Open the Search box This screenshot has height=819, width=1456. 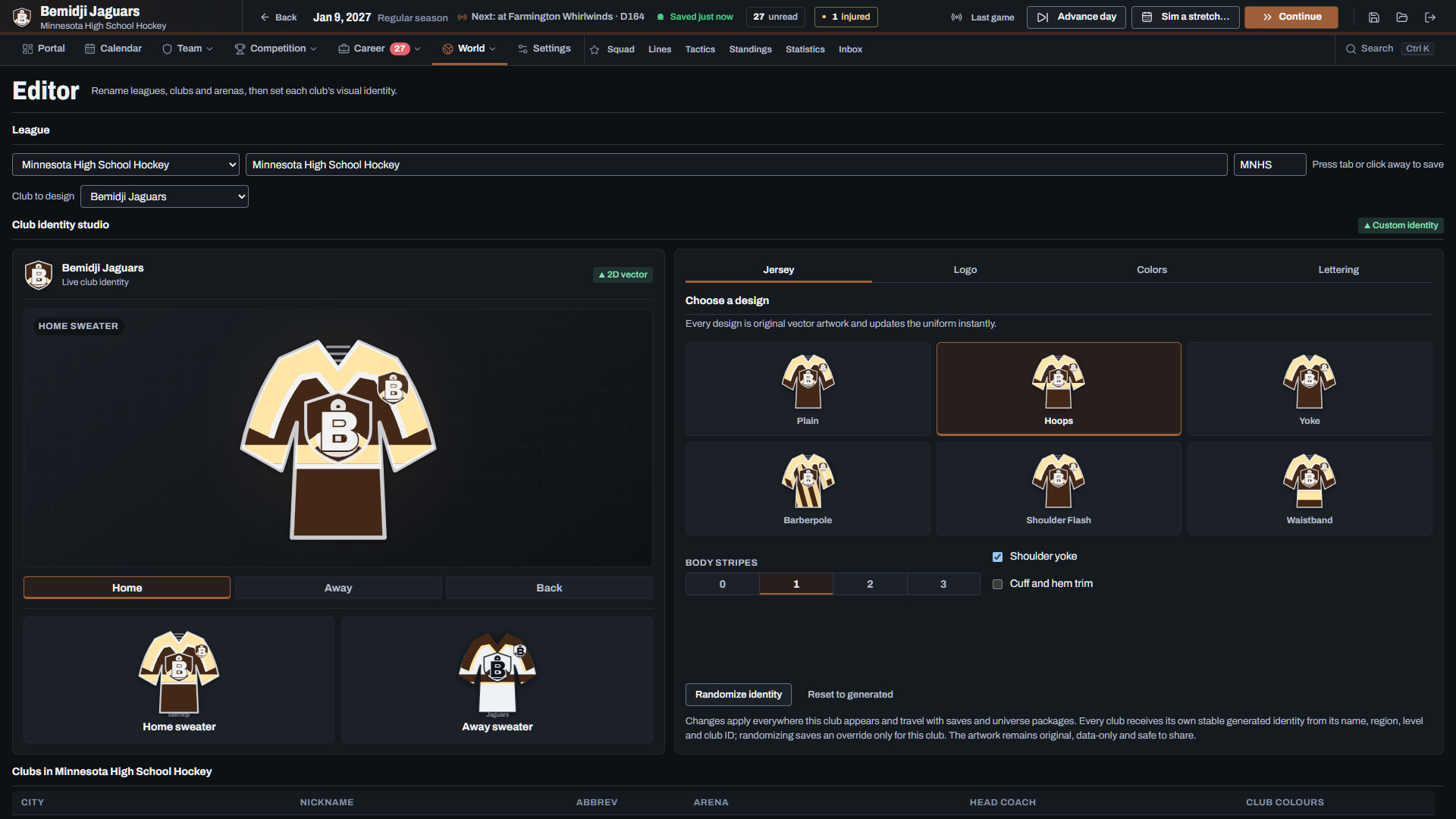point(1389,49)
